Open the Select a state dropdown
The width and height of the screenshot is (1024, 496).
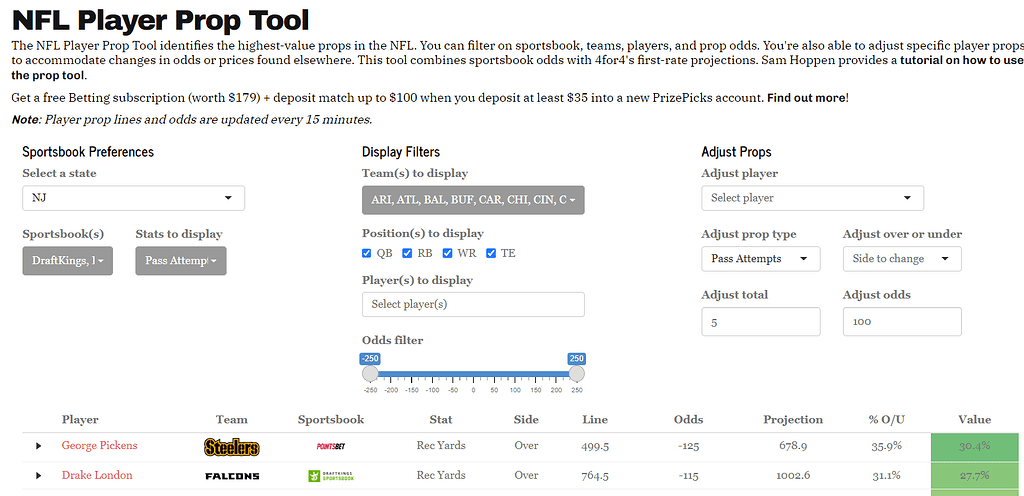(x=133, y=198)
